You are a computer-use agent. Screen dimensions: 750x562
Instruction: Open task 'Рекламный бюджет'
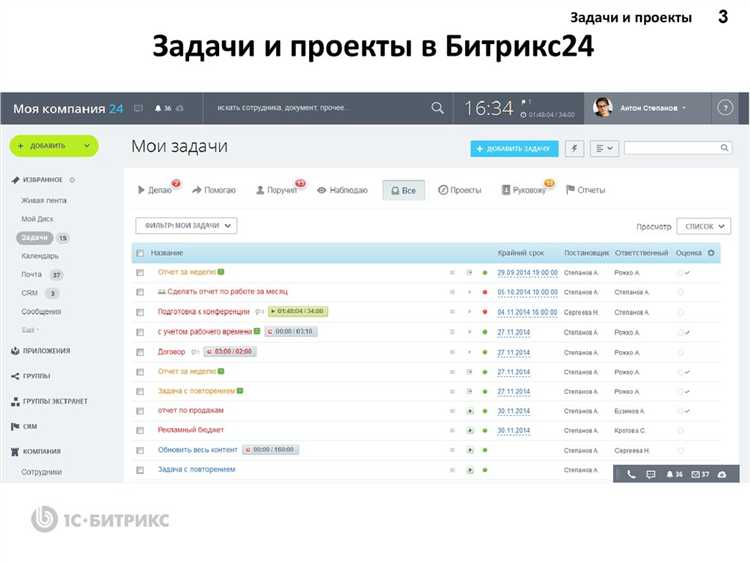click(x=191, y=430)
